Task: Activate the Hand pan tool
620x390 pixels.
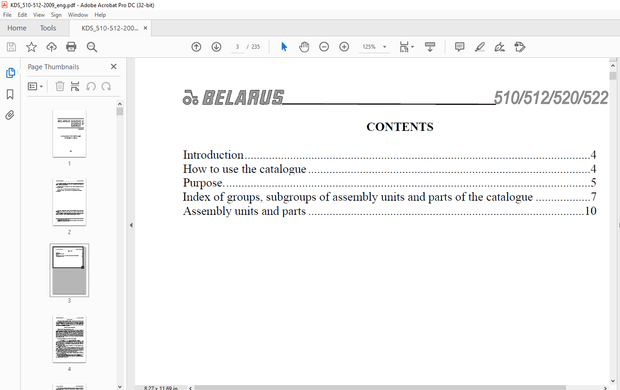Action: pos(304,47)
